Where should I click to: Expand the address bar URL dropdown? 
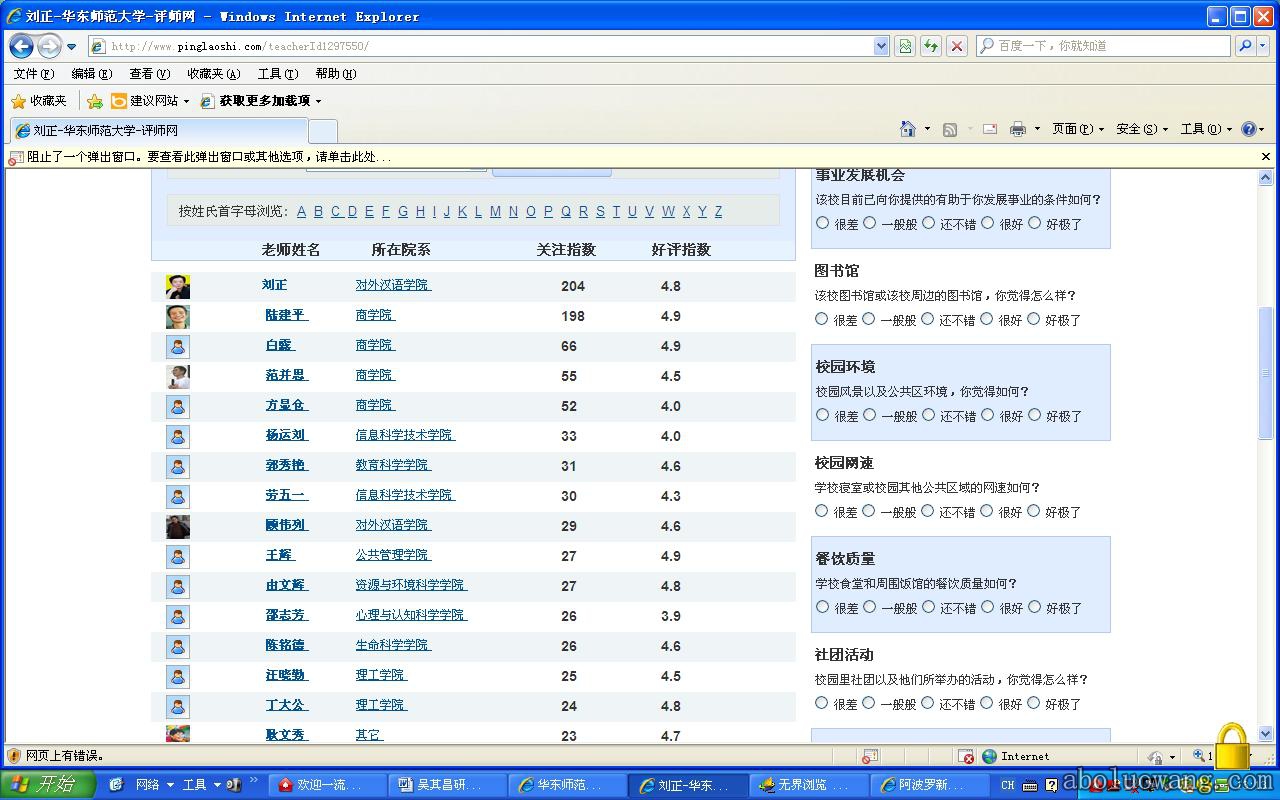pyautogui.click(x=881, y=46)
